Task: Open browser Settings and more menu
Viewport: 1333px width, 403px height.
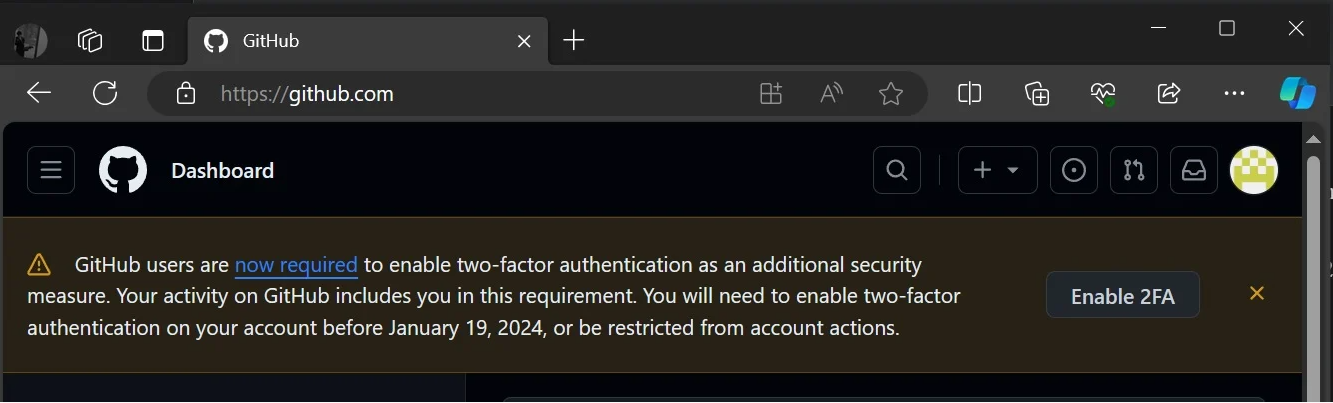Action: click(1234, 94)
